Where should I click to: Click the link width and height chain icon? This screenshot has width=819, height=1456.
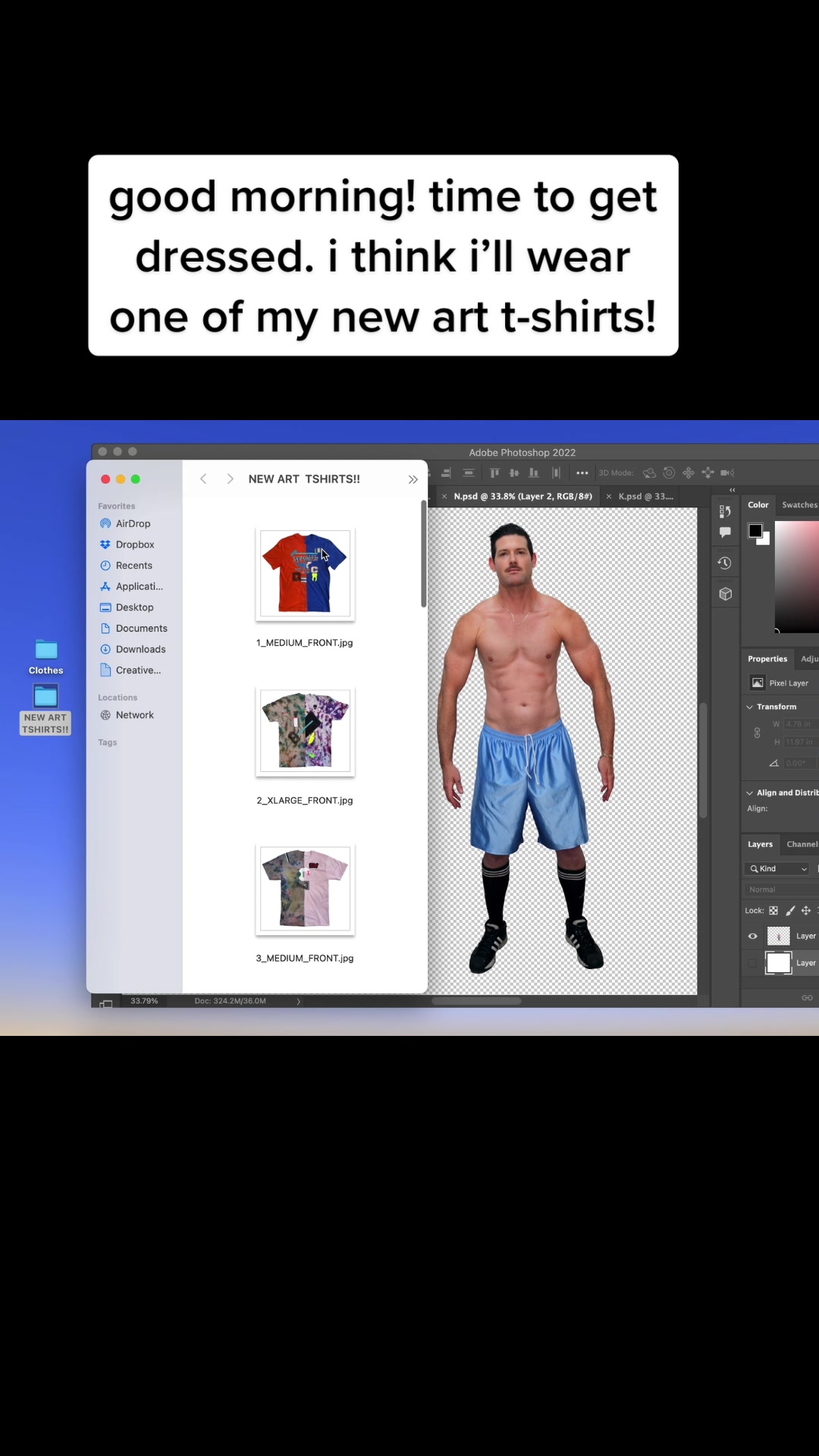[757, 733]
